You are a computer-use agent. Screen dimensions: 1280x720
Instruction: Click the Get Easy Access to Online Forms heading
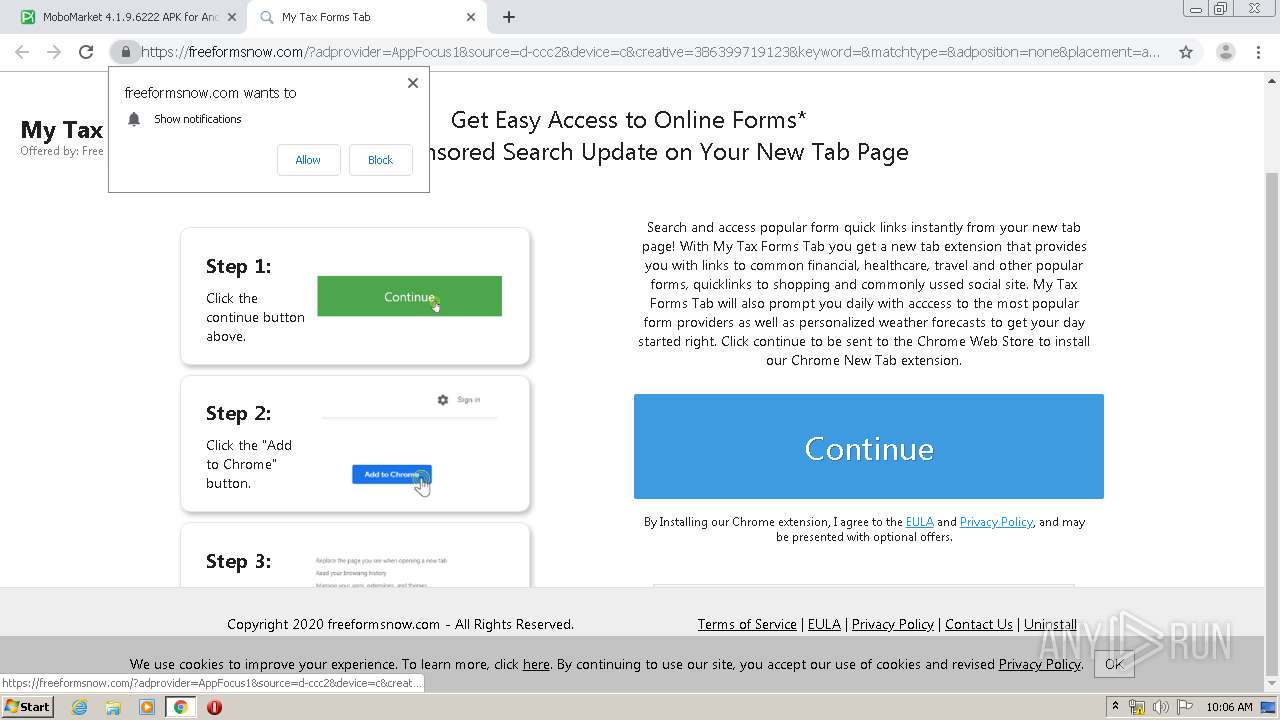click(628, 120)
